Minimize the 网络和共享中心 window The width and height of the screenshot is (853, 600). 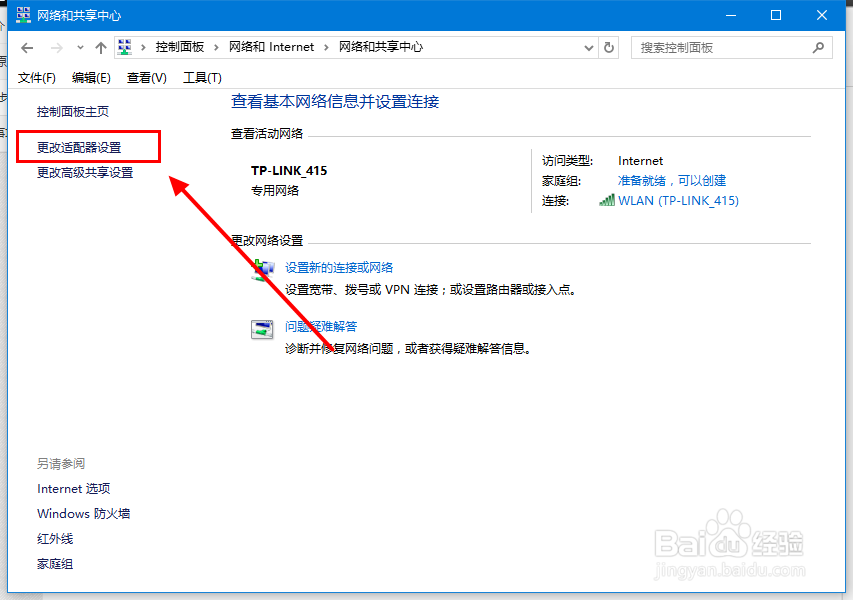point(731,15)
